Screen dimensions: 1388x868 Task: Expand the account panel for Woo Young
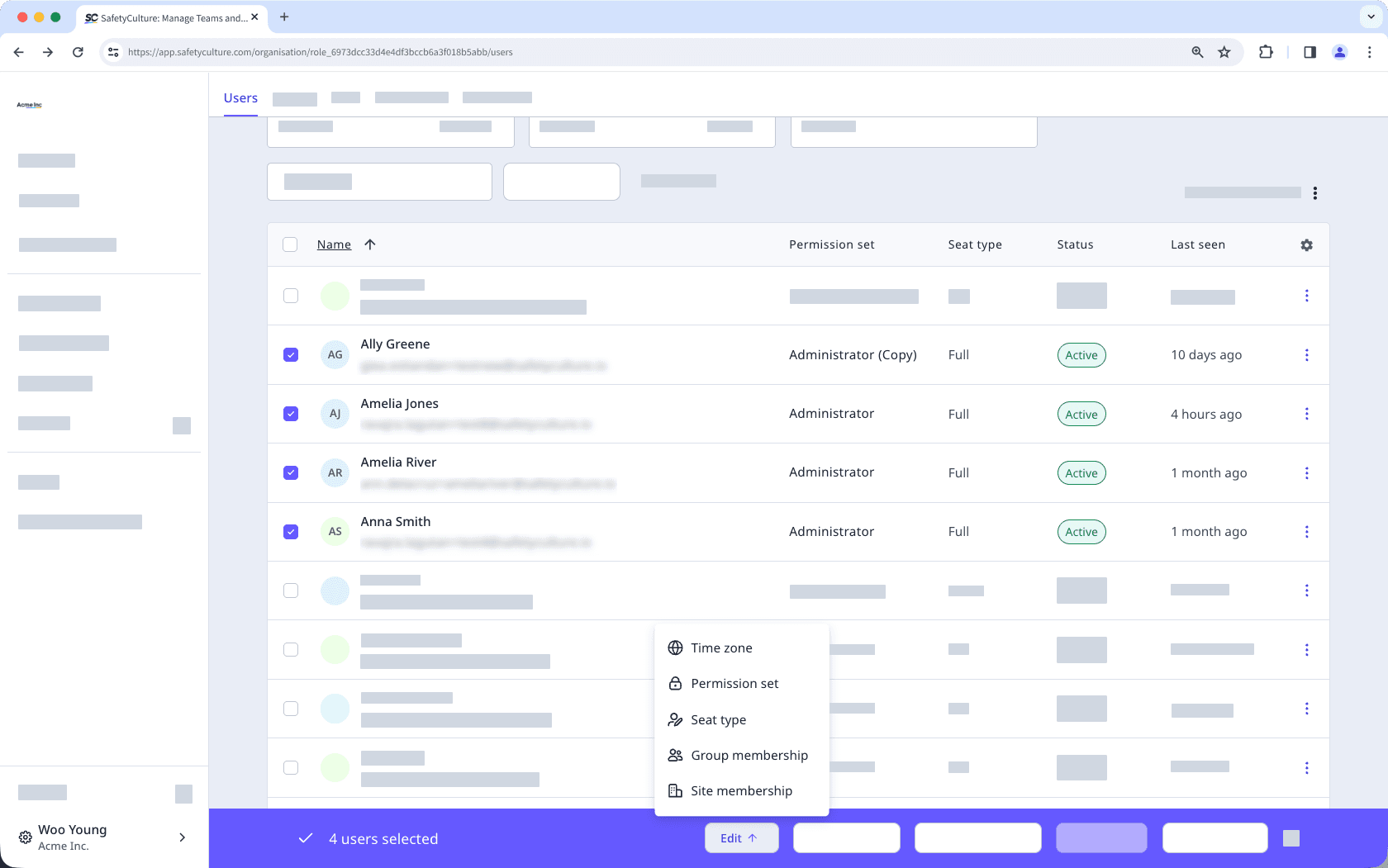(182, 837)
